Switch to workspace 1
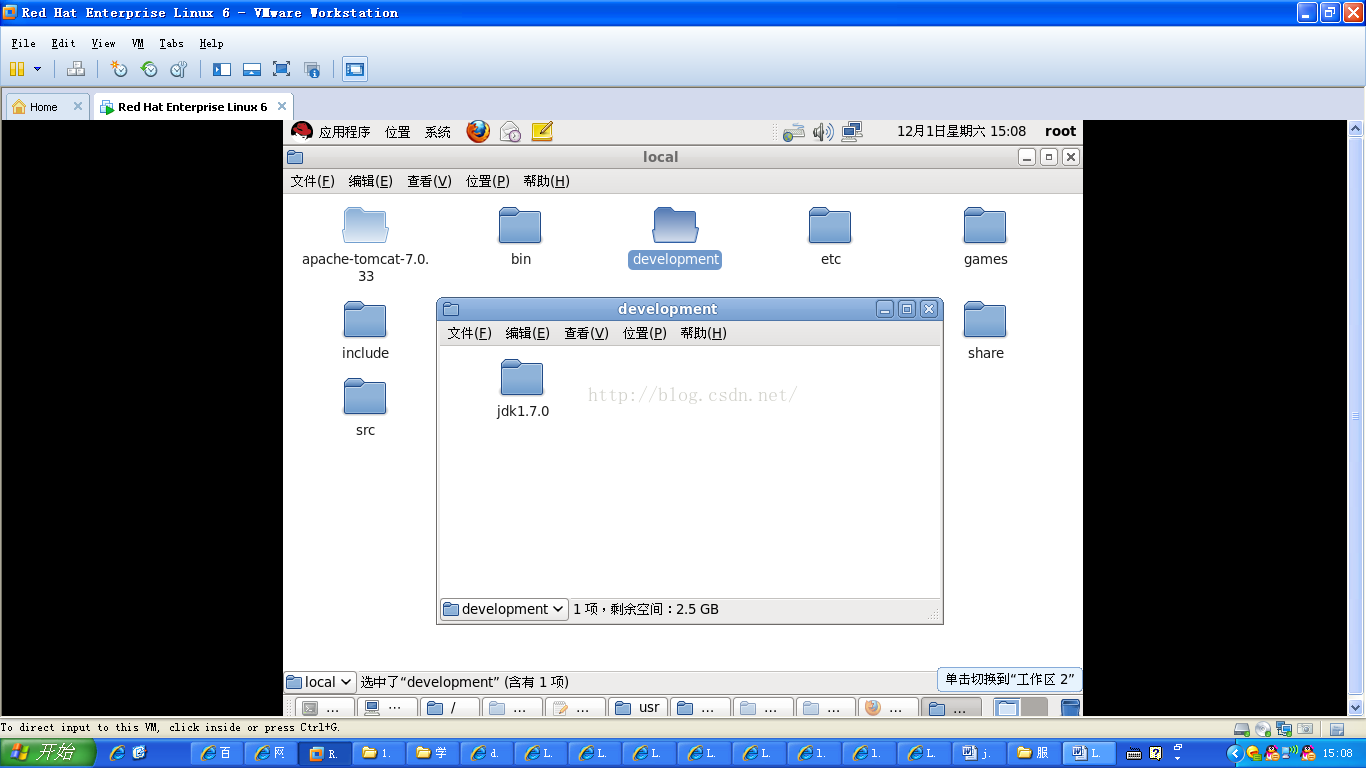This screenshot has width=1366, height=768. 1007,707
